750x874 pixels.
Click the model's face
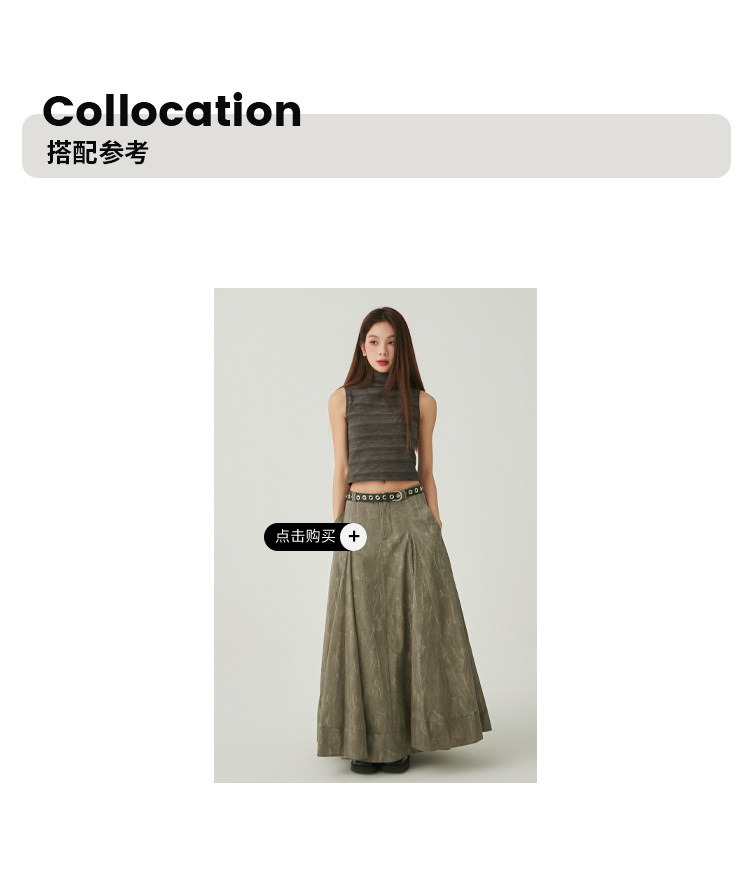coord(379,348)
